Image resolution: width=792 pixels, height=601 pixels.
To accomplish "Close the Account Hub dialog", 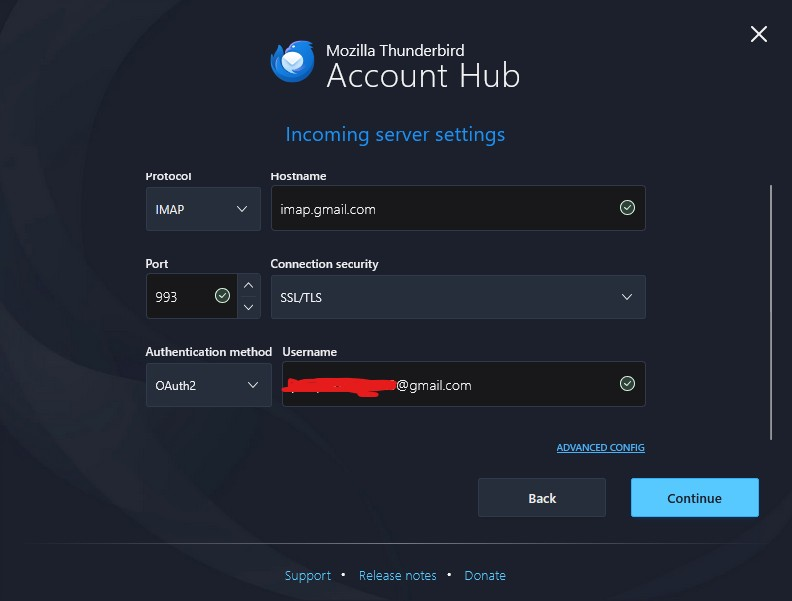I will click(x=759, y=34).
